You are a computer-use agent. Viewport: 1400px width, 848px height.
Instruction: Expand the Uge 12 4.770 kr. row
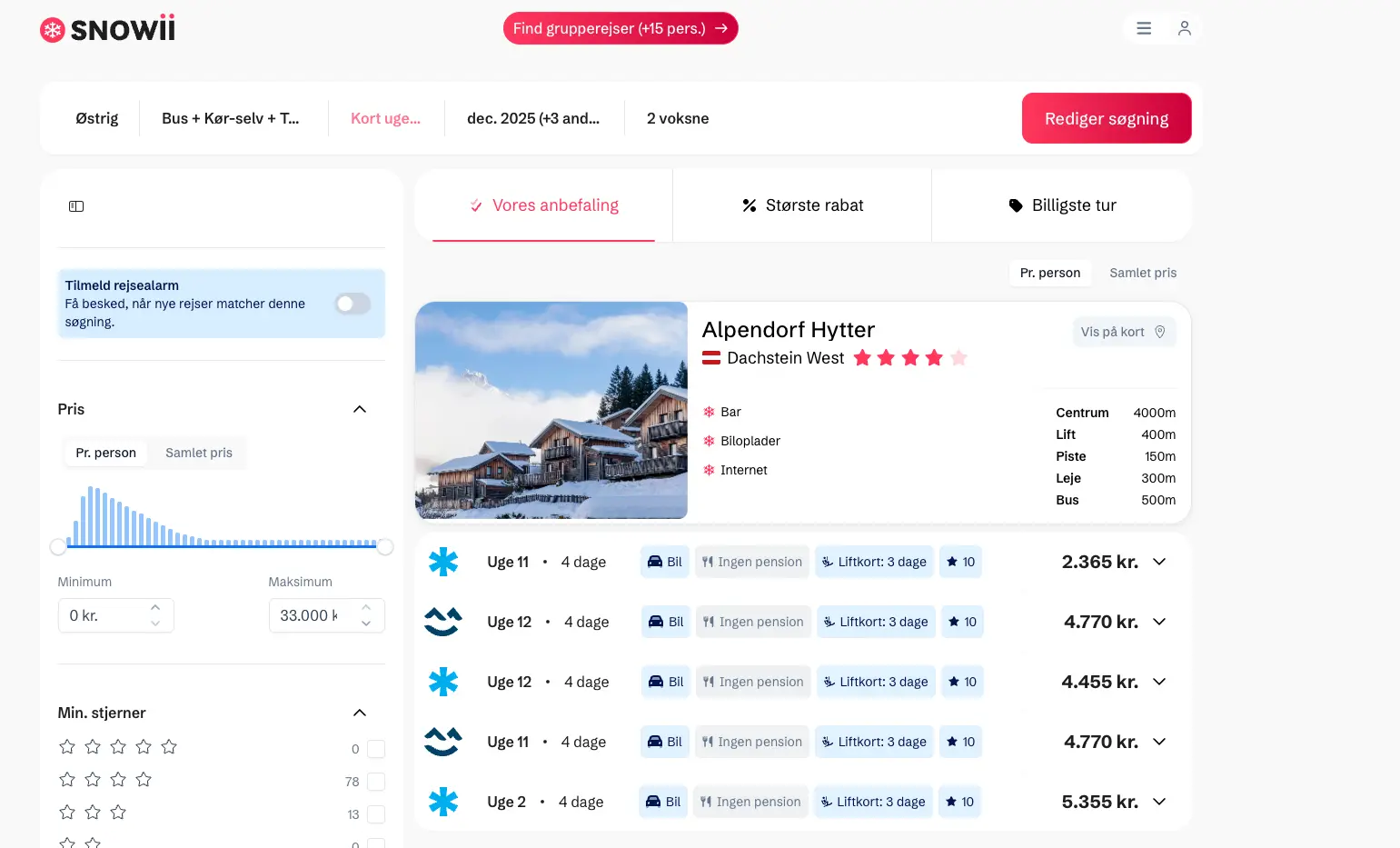1159,622
